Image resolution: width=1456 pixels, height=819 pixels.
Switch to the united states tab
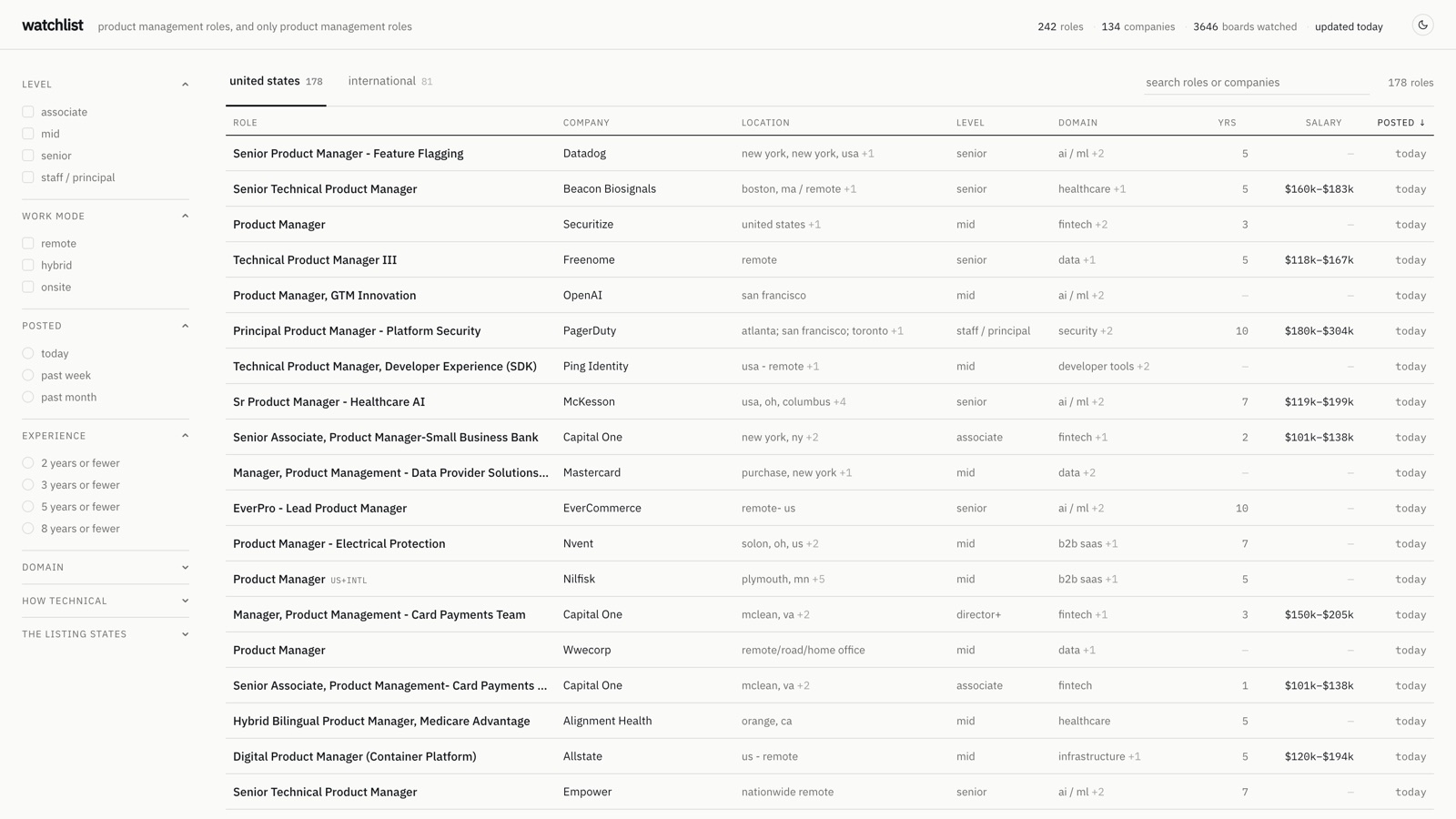click(276, 81)
